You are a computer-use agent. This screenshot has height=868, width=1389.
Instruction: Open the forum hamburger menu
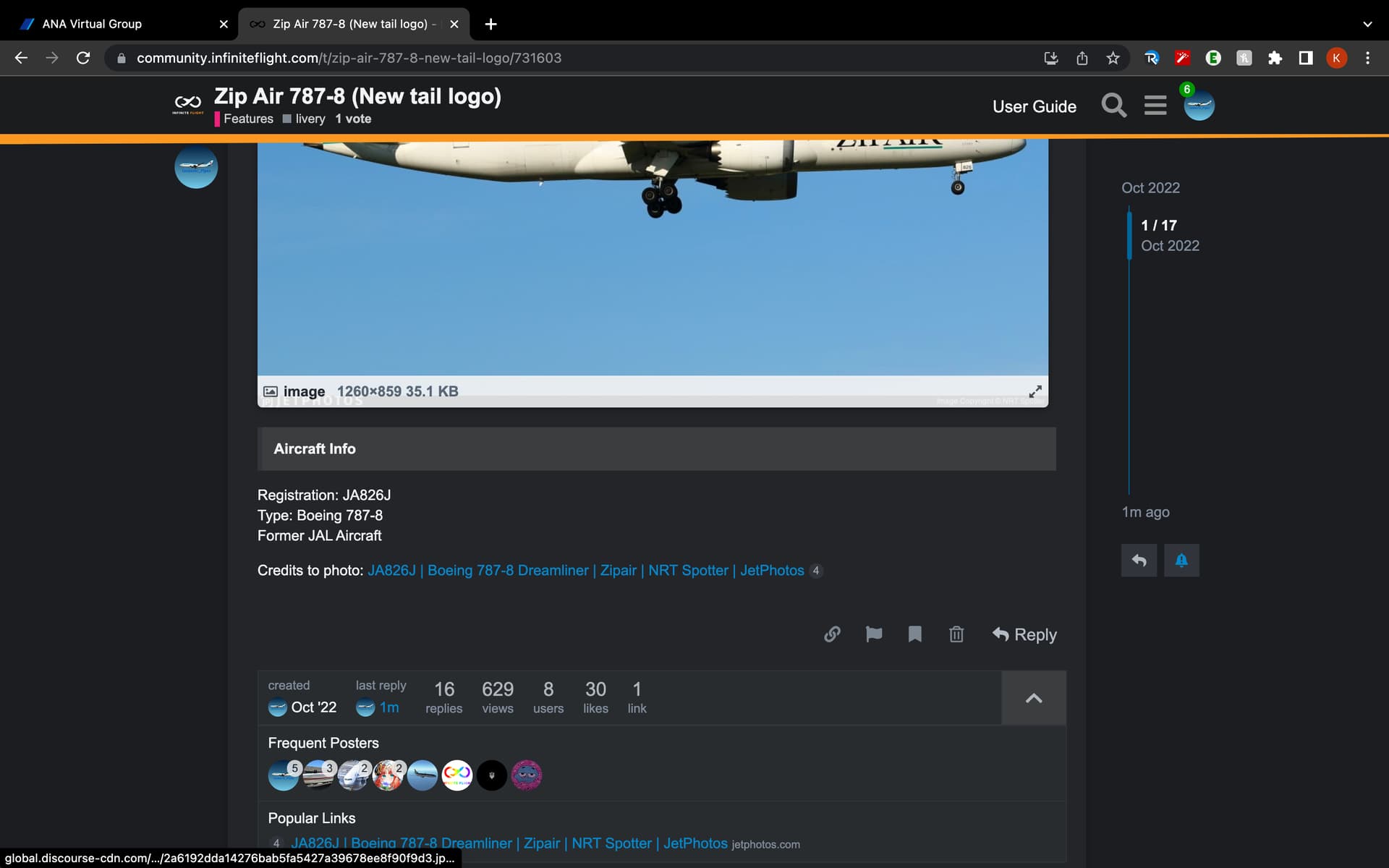coord(1155,106)
